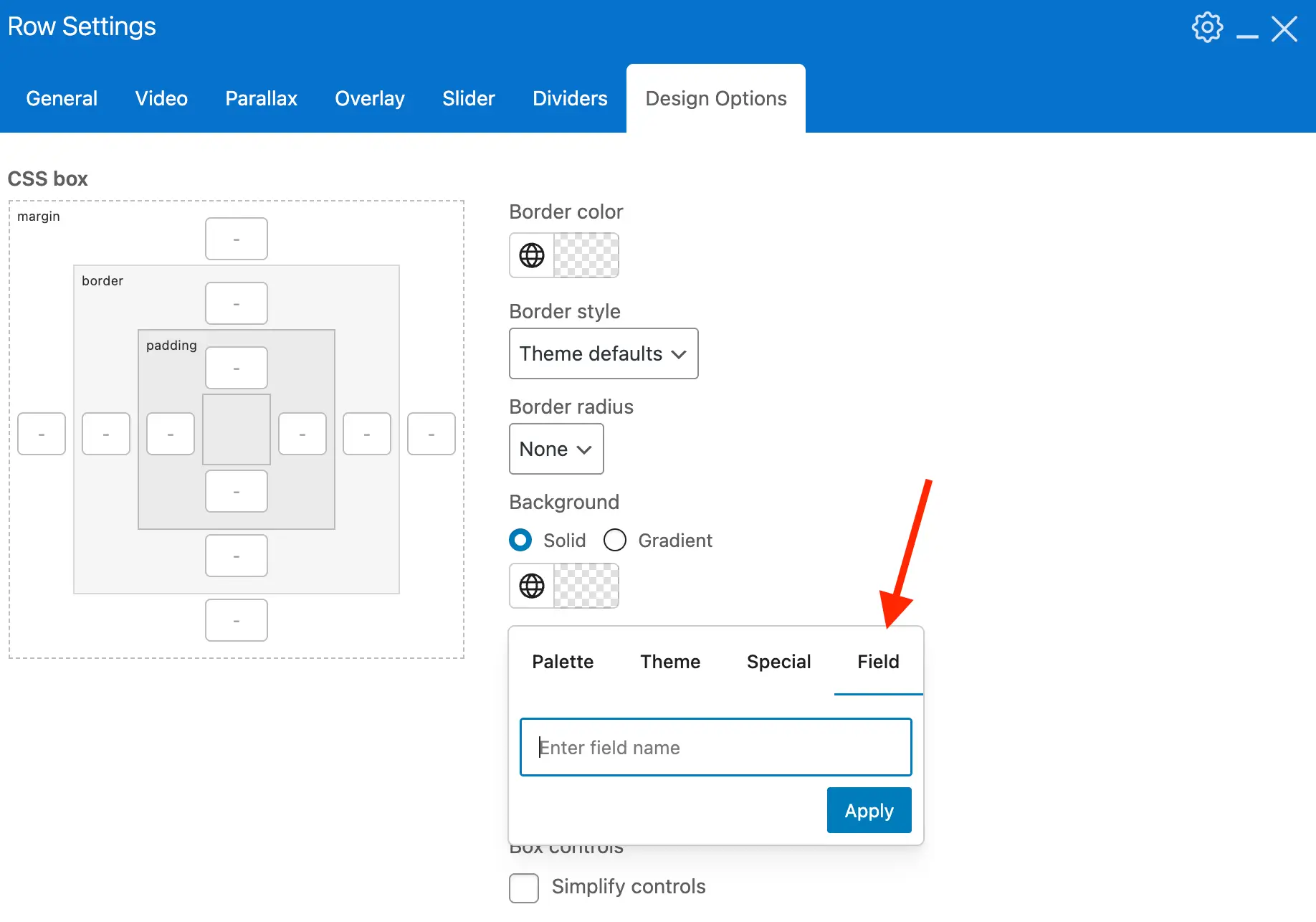Screen dimensions: 1316x922
Task: Click the Enter field name input
Action: coord(715,747)
